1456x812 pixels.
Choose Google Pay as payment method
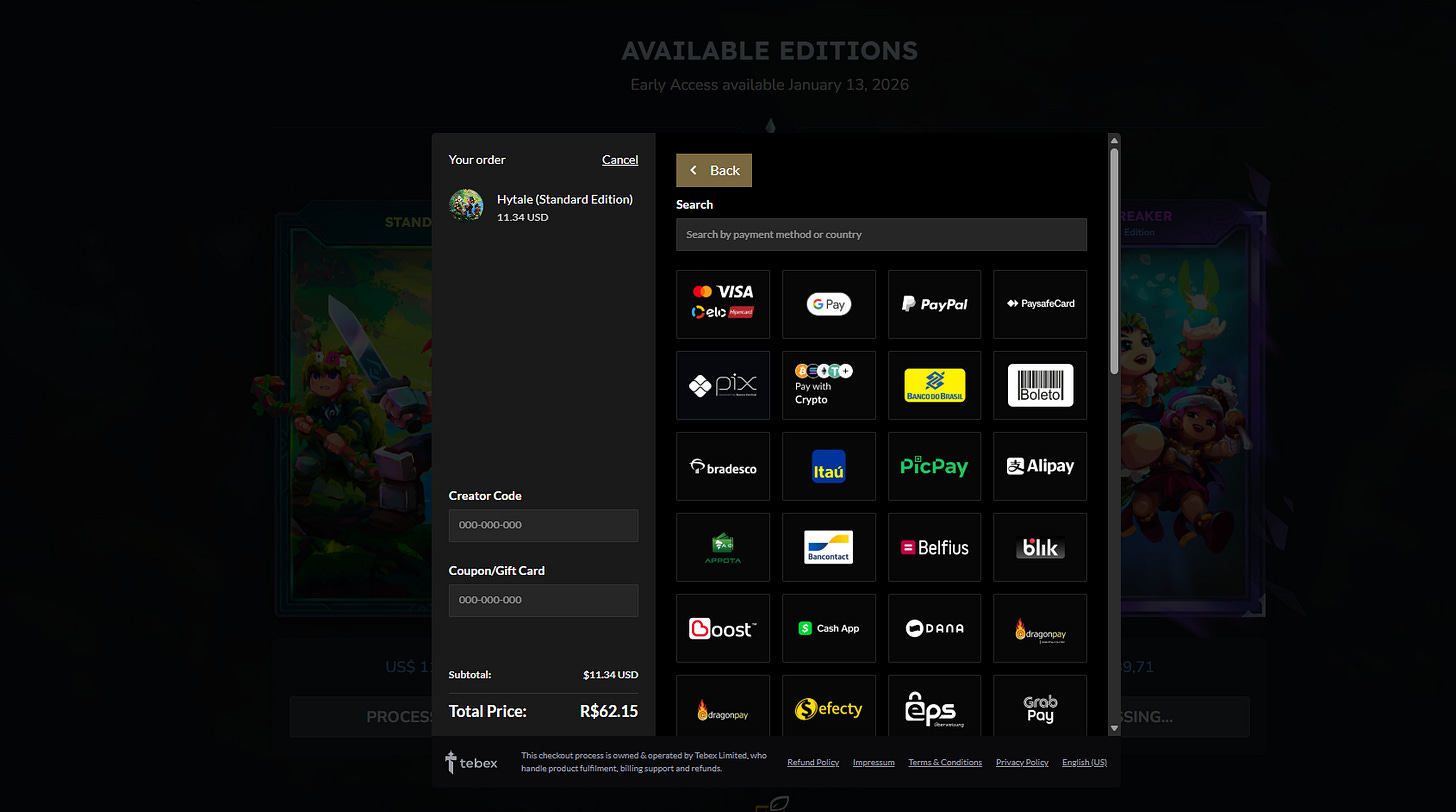(829, 304)
